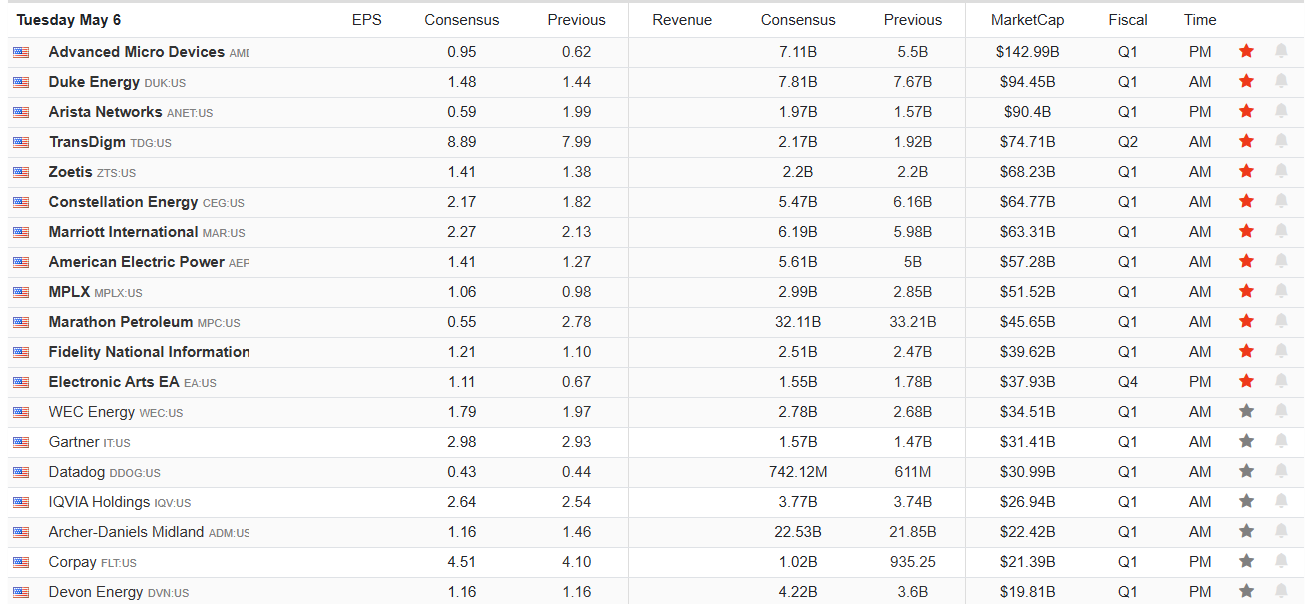Star WEC Energy as a favorite
1316x604 pixels.
1246,411
